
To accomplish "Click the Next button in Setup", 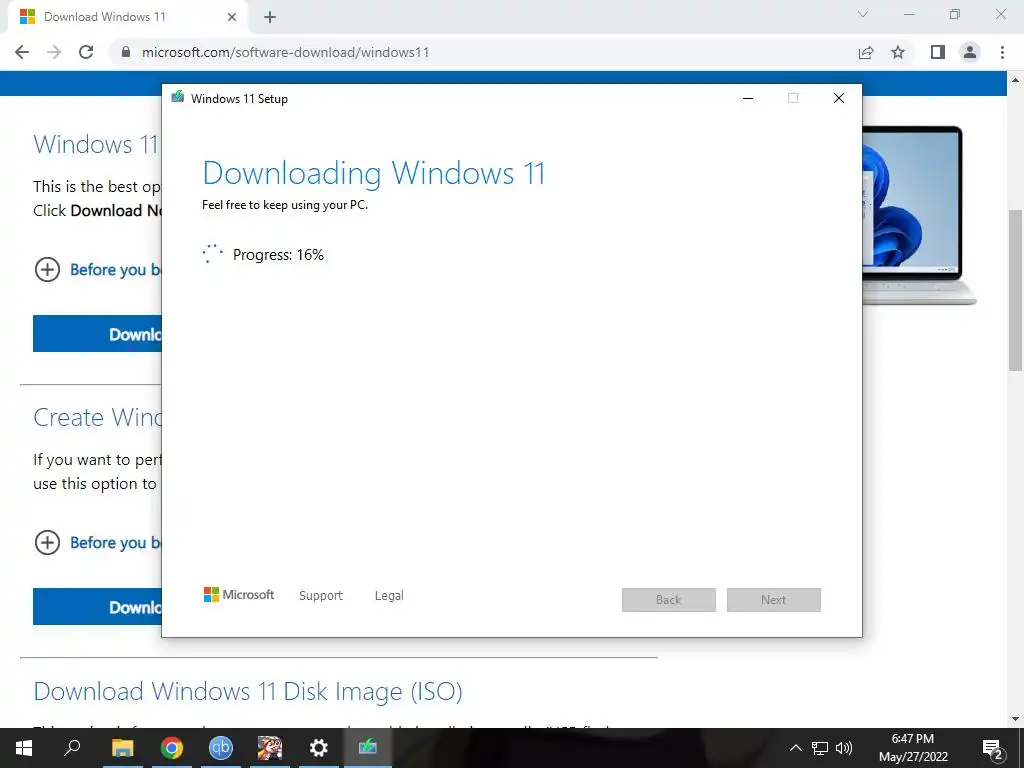I will [774, 600].
